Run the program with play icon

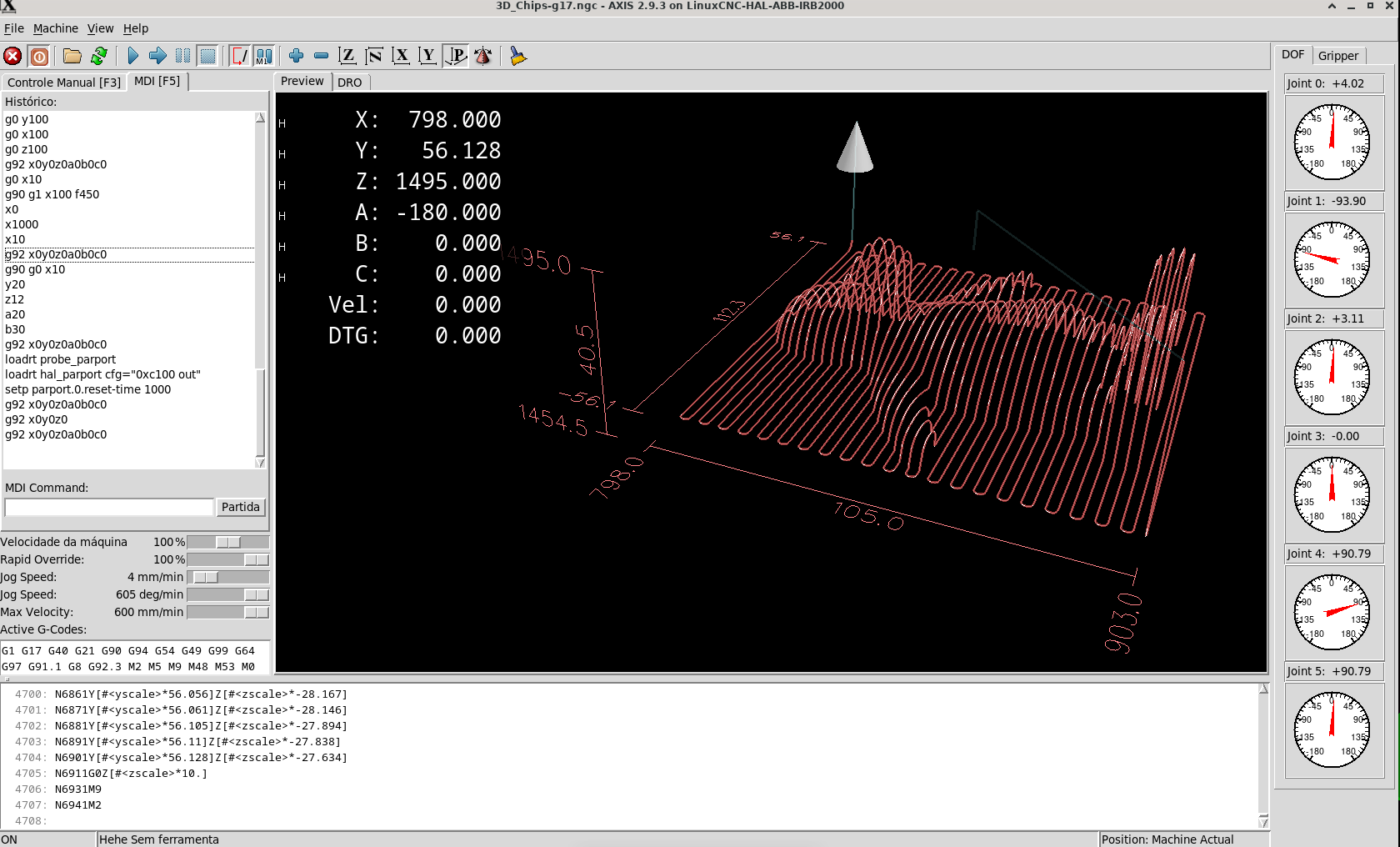[x=132, y=56]
